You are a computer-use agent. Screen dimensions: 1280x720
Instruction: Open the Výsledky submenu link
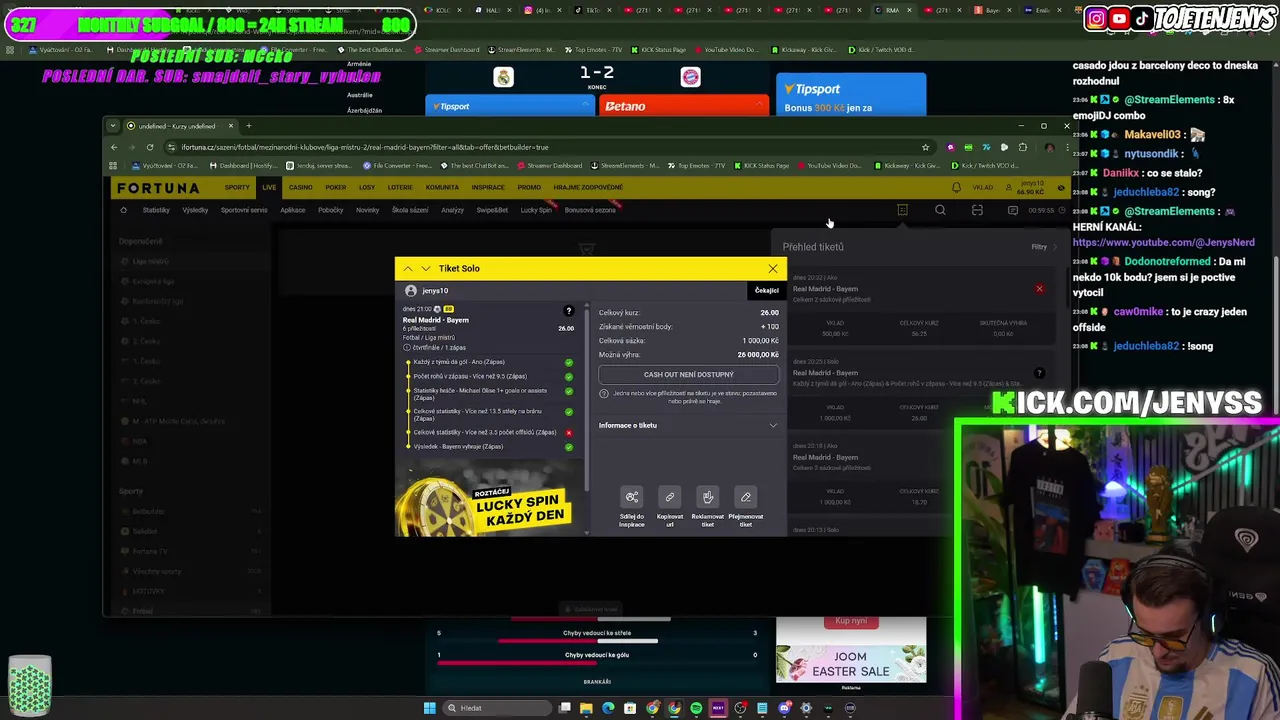point(195,210)
